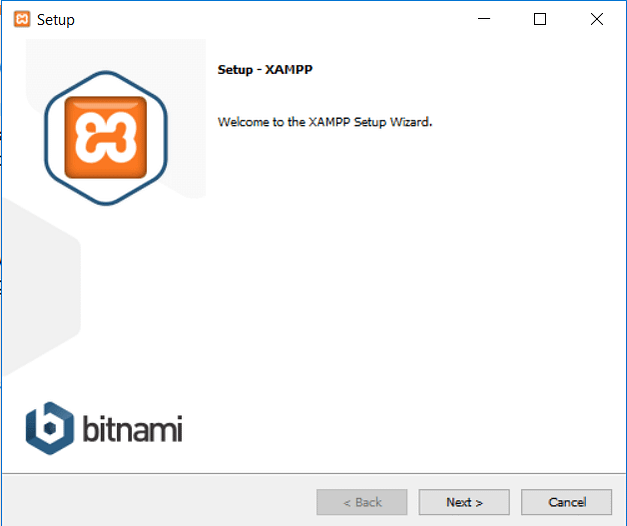Click the large orange XAMPP logo
This screenshot has width=627, height=526.
point(105,137)
